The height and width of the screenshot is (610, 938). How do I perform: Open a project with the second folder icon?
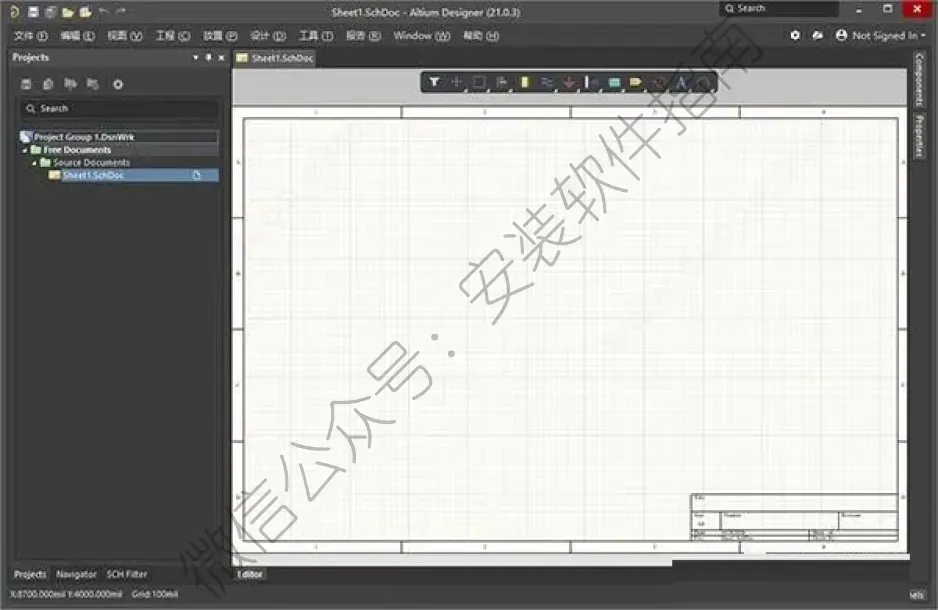click(x=86, y=11)
